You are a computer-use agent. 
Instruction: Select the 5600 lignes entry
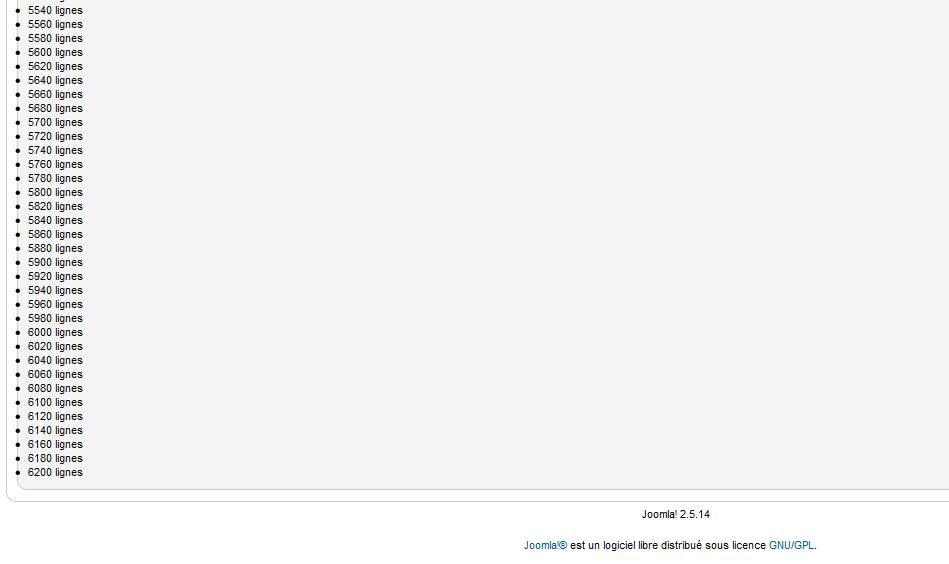55,52
